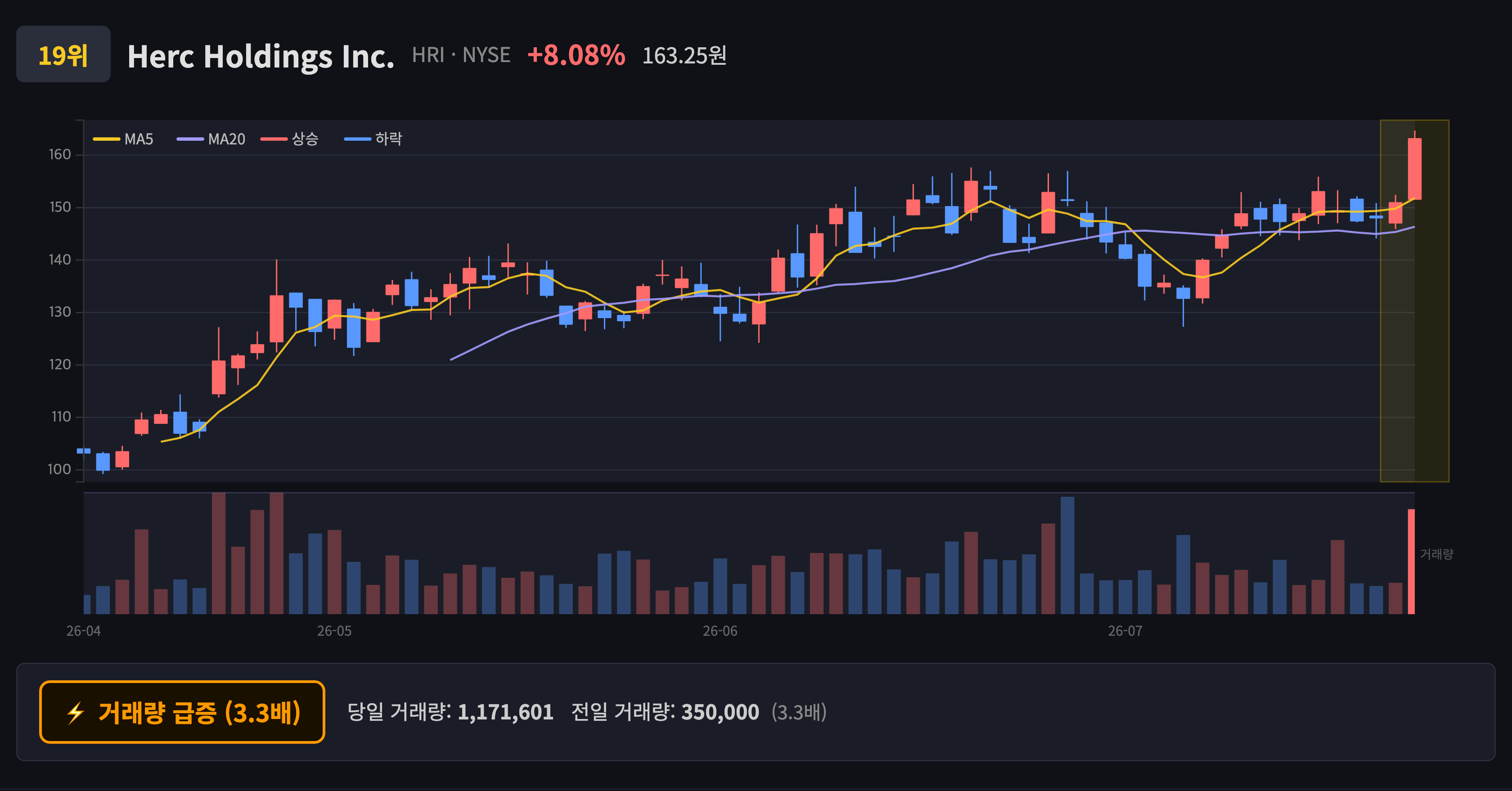
Task: Click the 100 price axis label
Action: coord(59,469)
